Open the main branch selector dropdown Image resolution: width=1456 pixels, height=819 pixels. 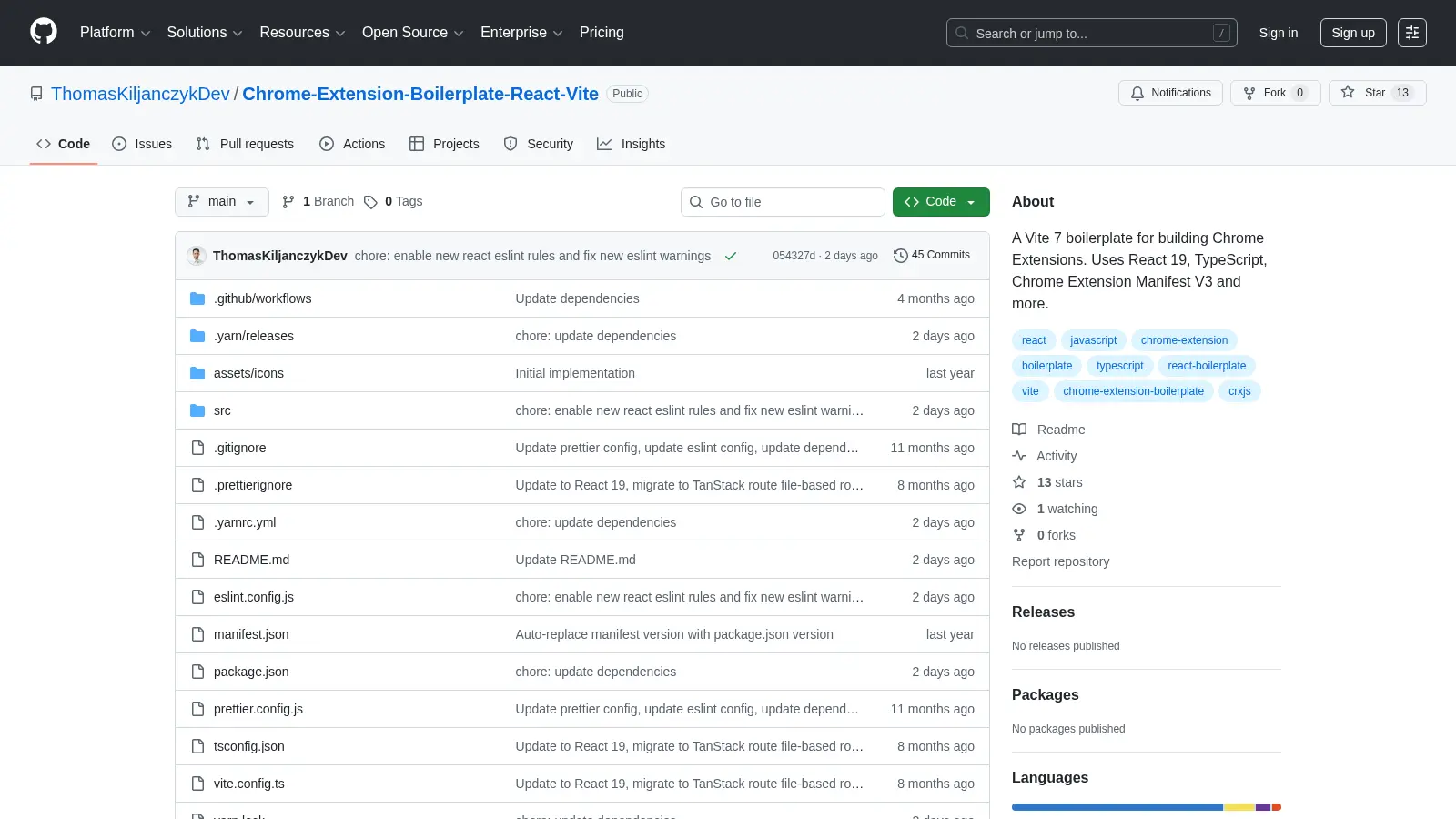tap(222, 202)
